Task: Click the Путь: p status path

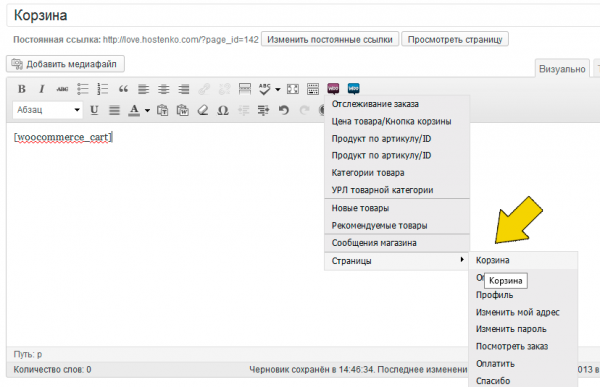Action: tap(28, 354)
